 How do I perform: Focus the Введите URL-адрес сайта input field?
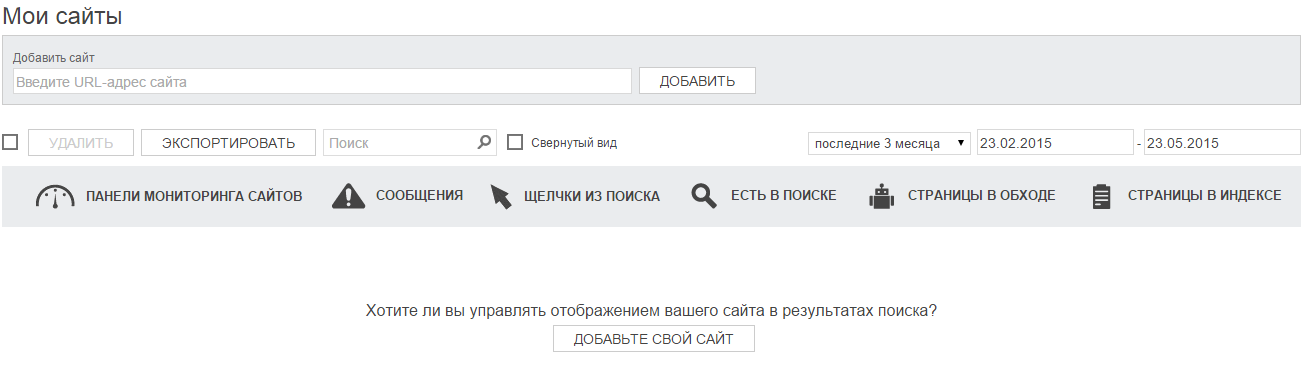coord(322,81)
